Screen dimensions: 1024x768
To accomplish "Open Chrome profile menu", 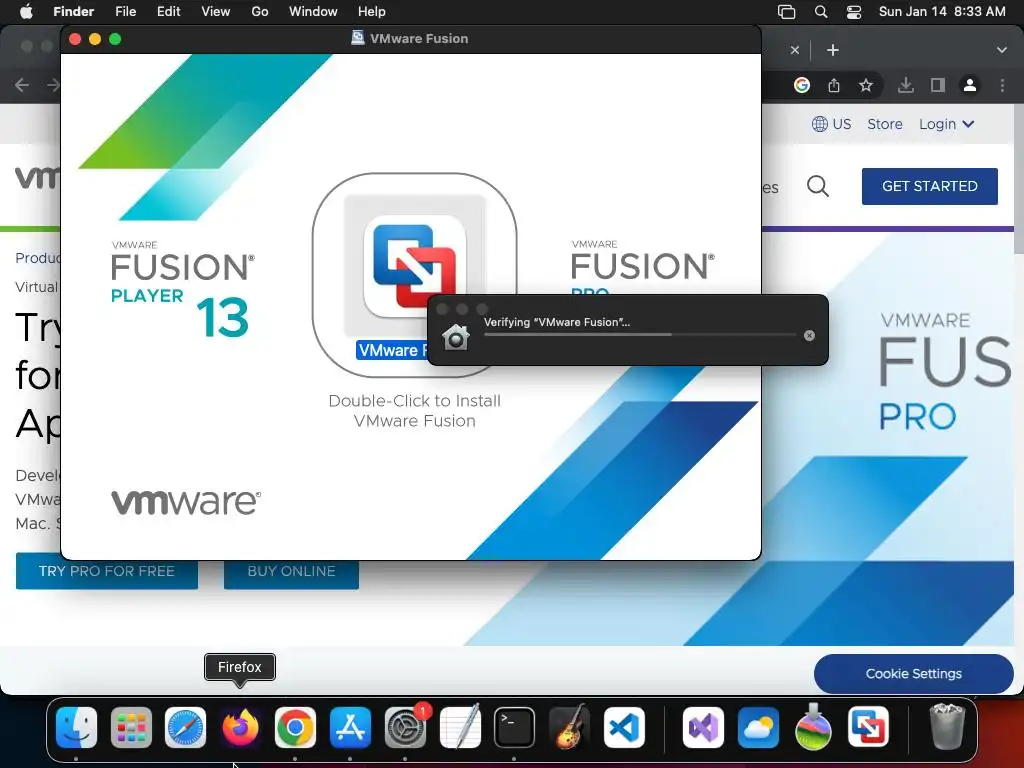I will pos(970,85).
